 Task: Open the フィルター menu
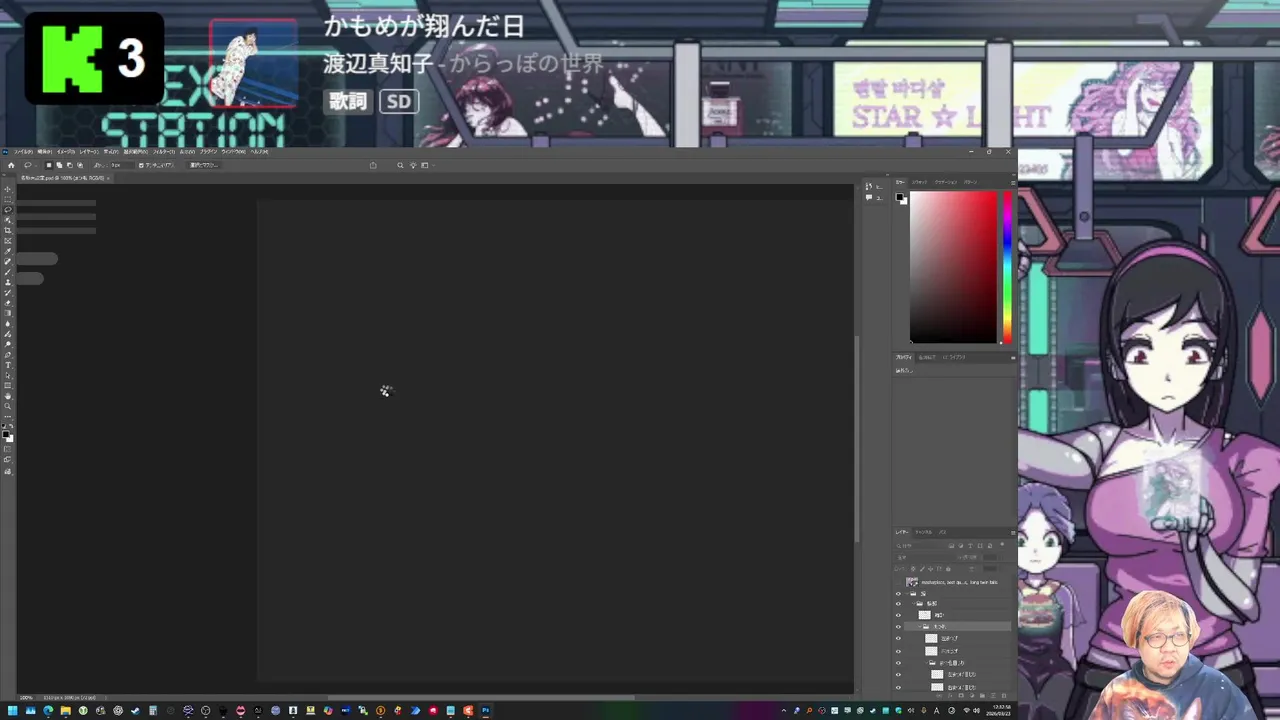[x=162, y=152]
